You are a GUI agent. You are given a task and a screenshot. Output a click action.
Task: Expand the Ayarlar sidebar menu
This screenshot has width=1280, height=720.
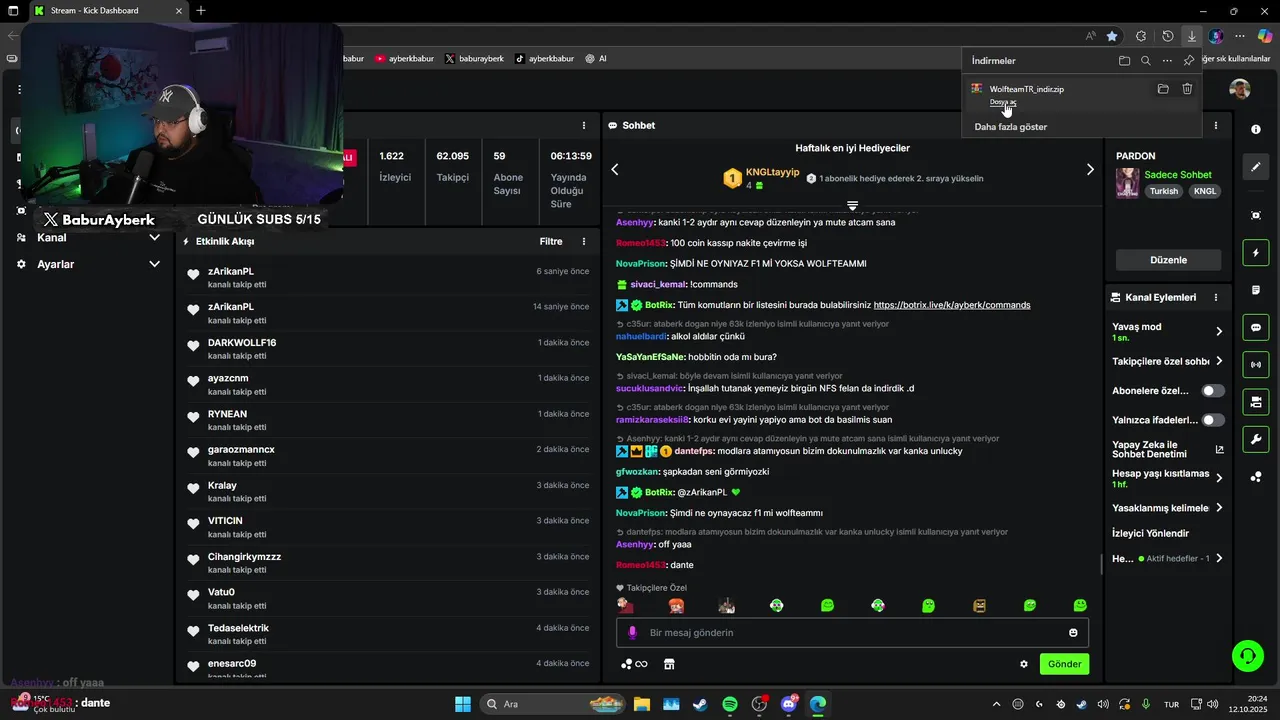154,264
